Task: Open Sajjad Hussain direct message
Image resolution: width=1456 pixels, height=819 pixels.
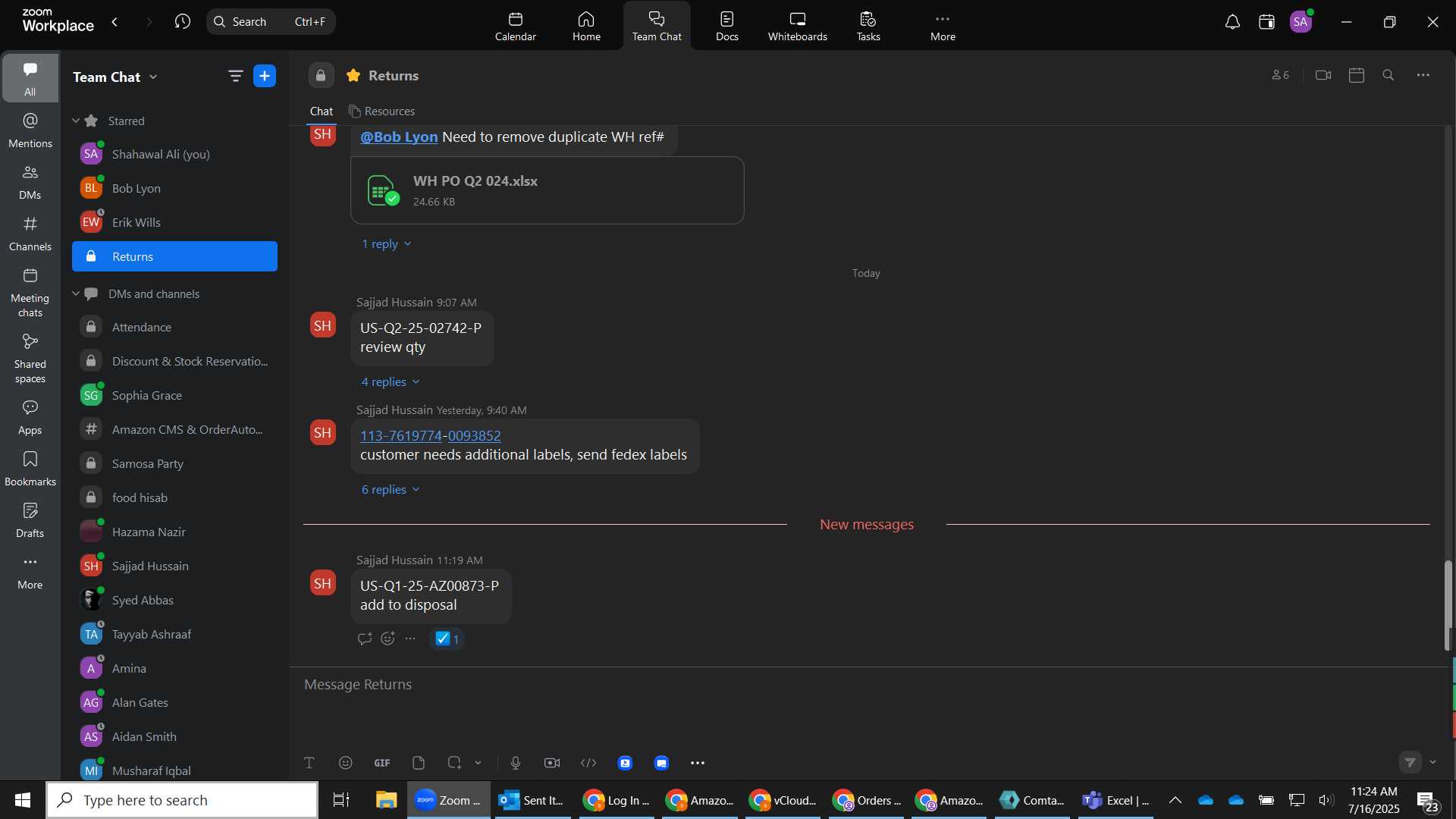Action: point(174,566)
